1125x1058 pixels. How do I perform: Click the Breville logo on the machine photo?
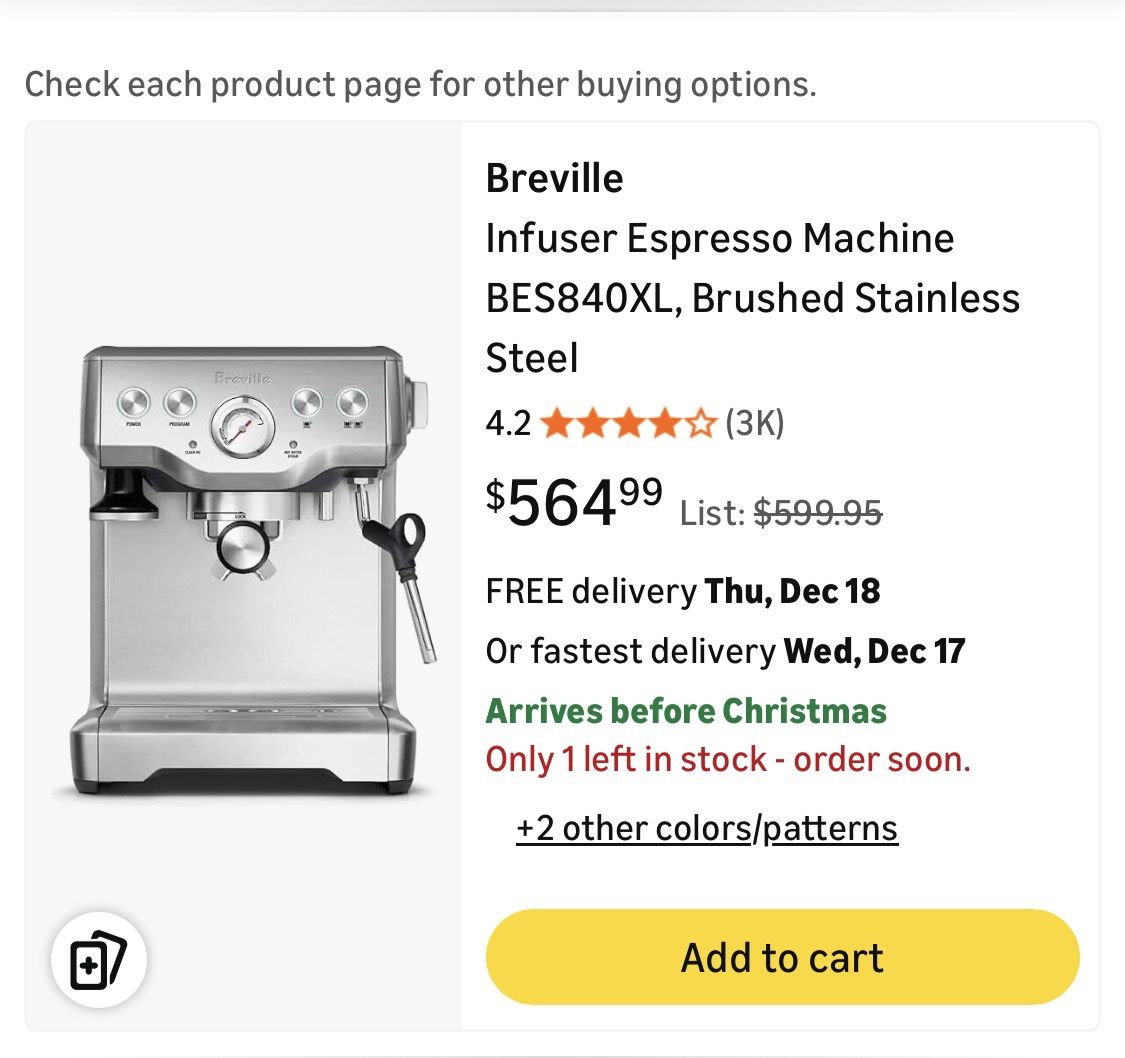(x=241, y=378)
